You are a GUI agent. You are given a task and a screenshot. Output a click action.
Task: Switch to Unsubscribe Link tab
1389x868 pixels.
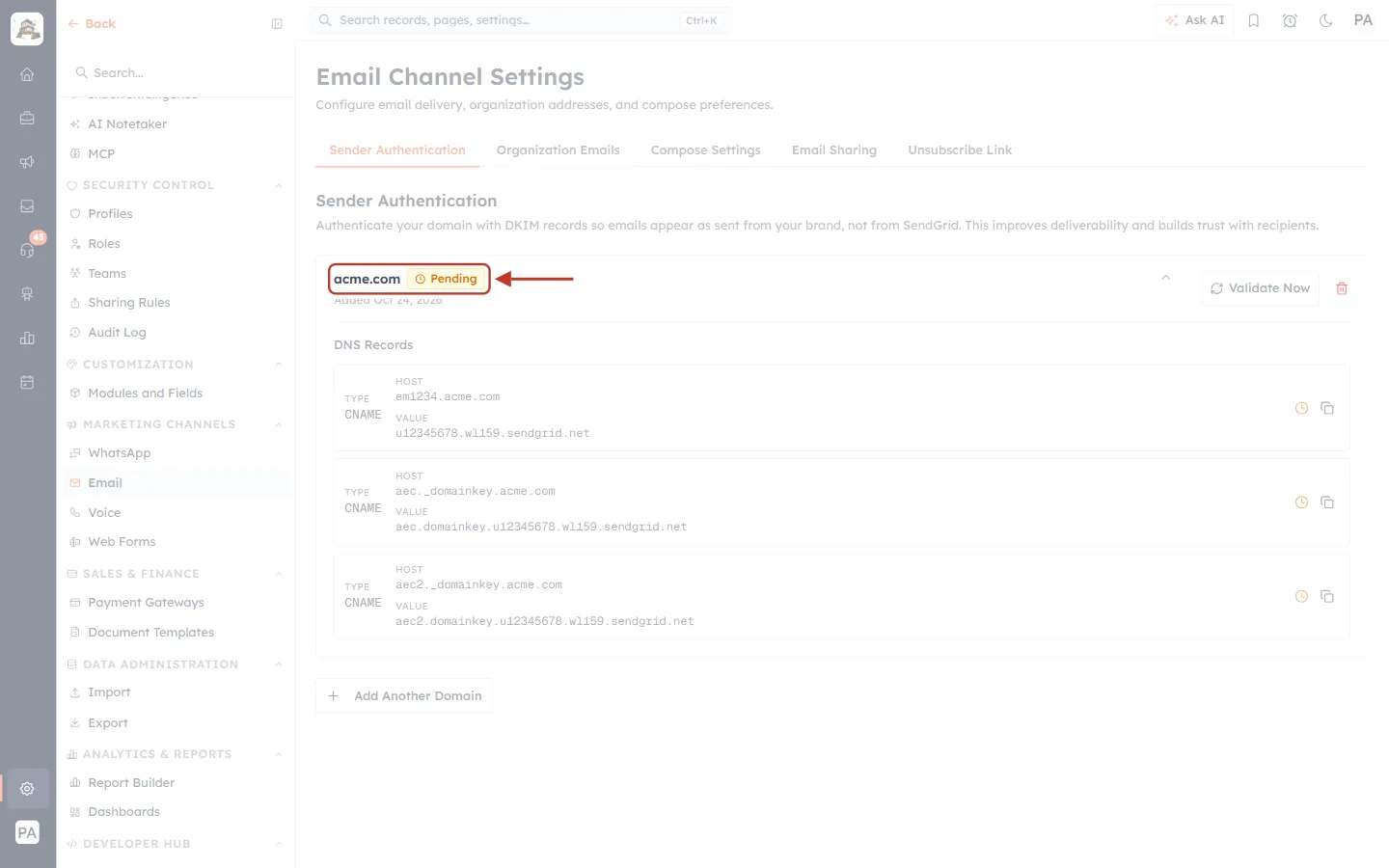[960, 150]
